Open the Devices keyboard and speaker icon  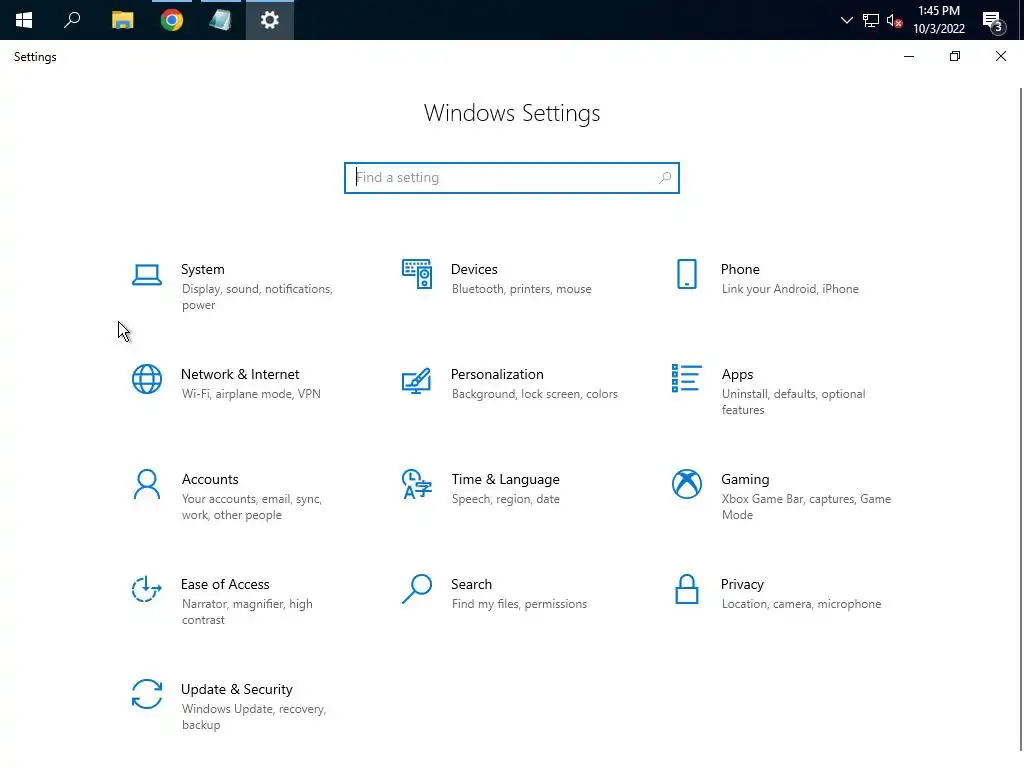(417, 274)
